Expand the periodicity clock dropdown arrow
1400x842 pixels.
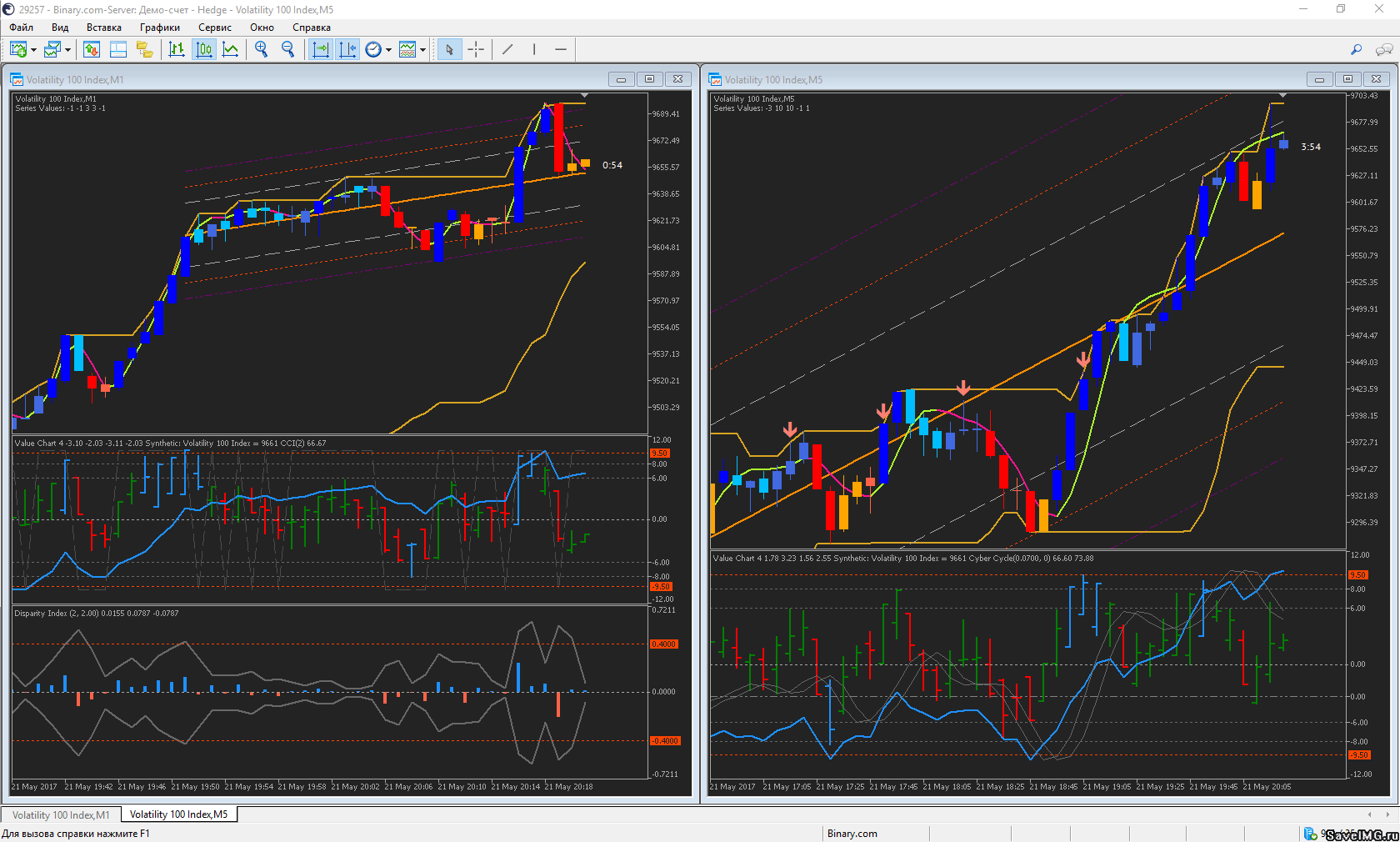point(388,50)
